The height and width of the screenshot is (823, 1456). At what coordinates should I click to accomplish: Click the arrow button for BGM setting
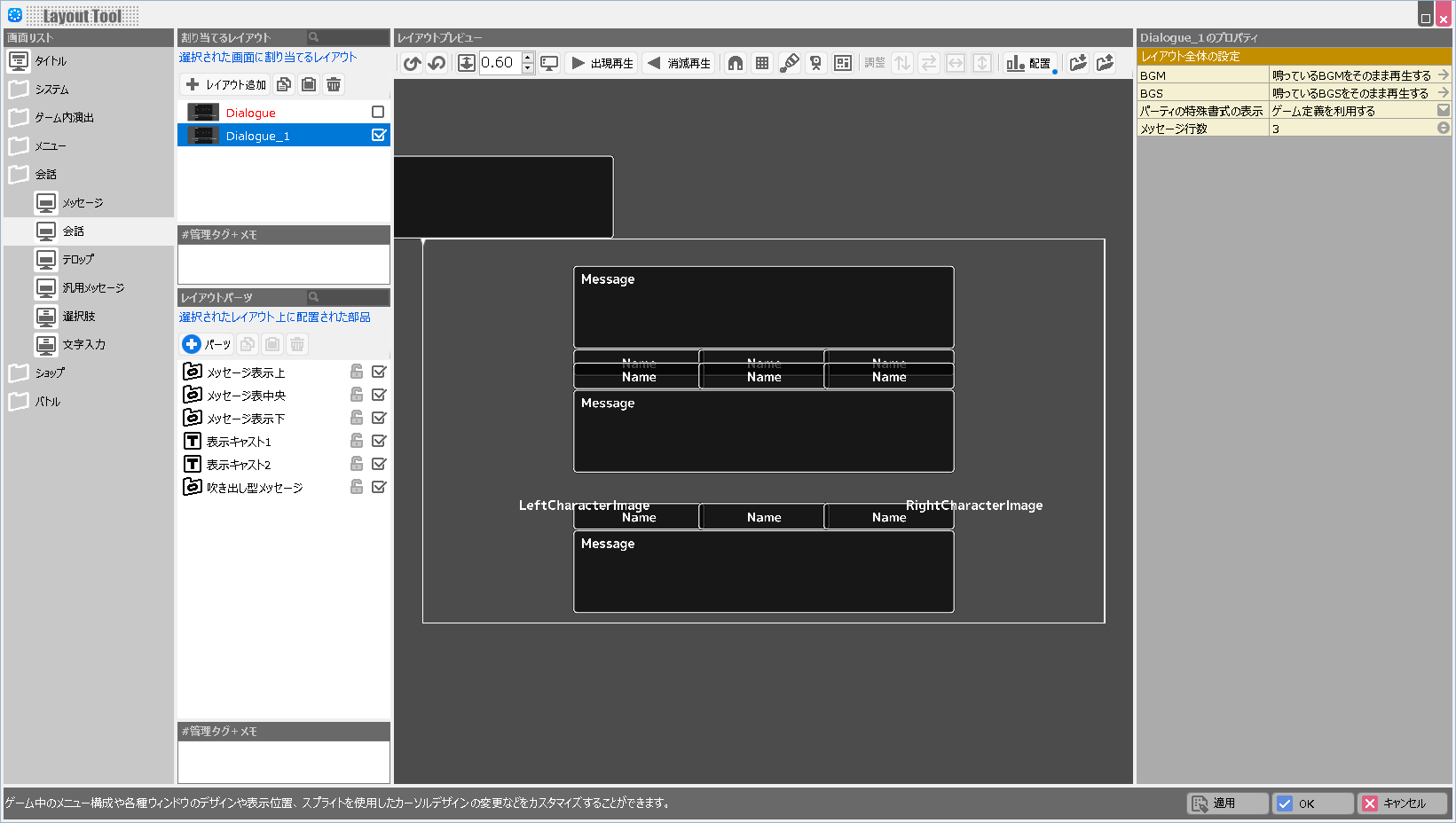(x=1444, y=75)
